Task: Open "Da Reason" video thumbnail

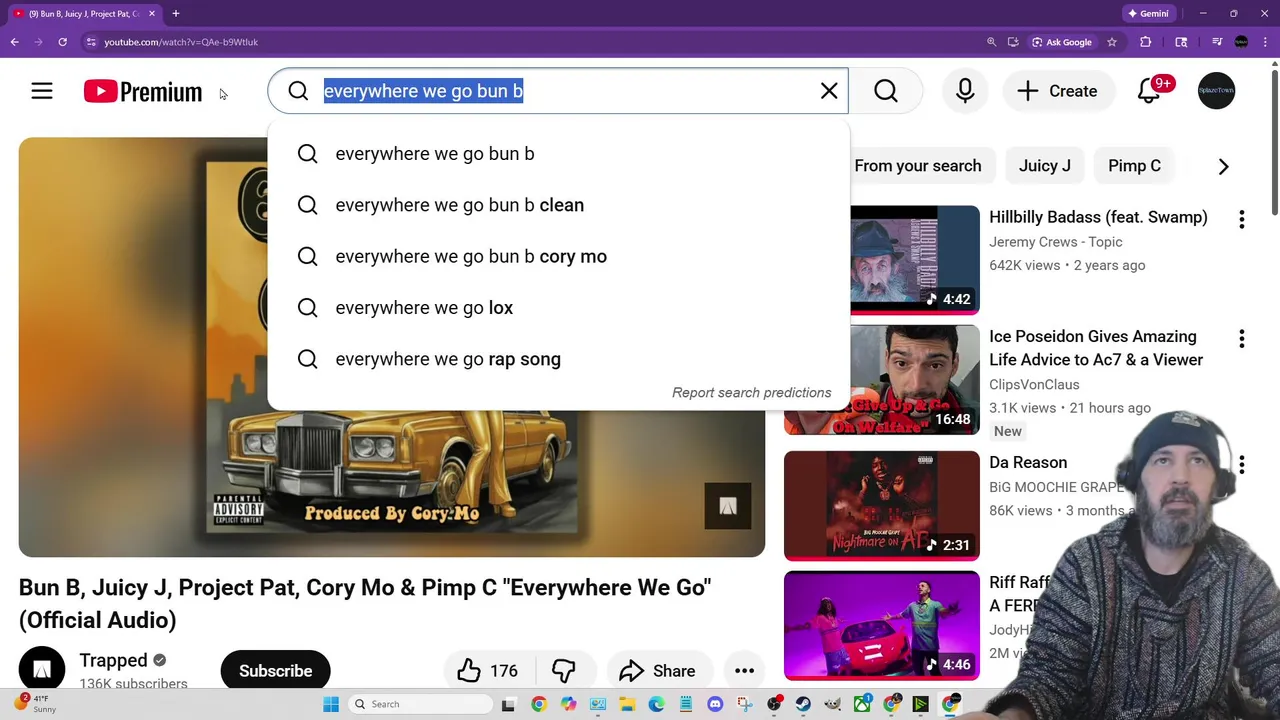Action: (x=882, y=505)
